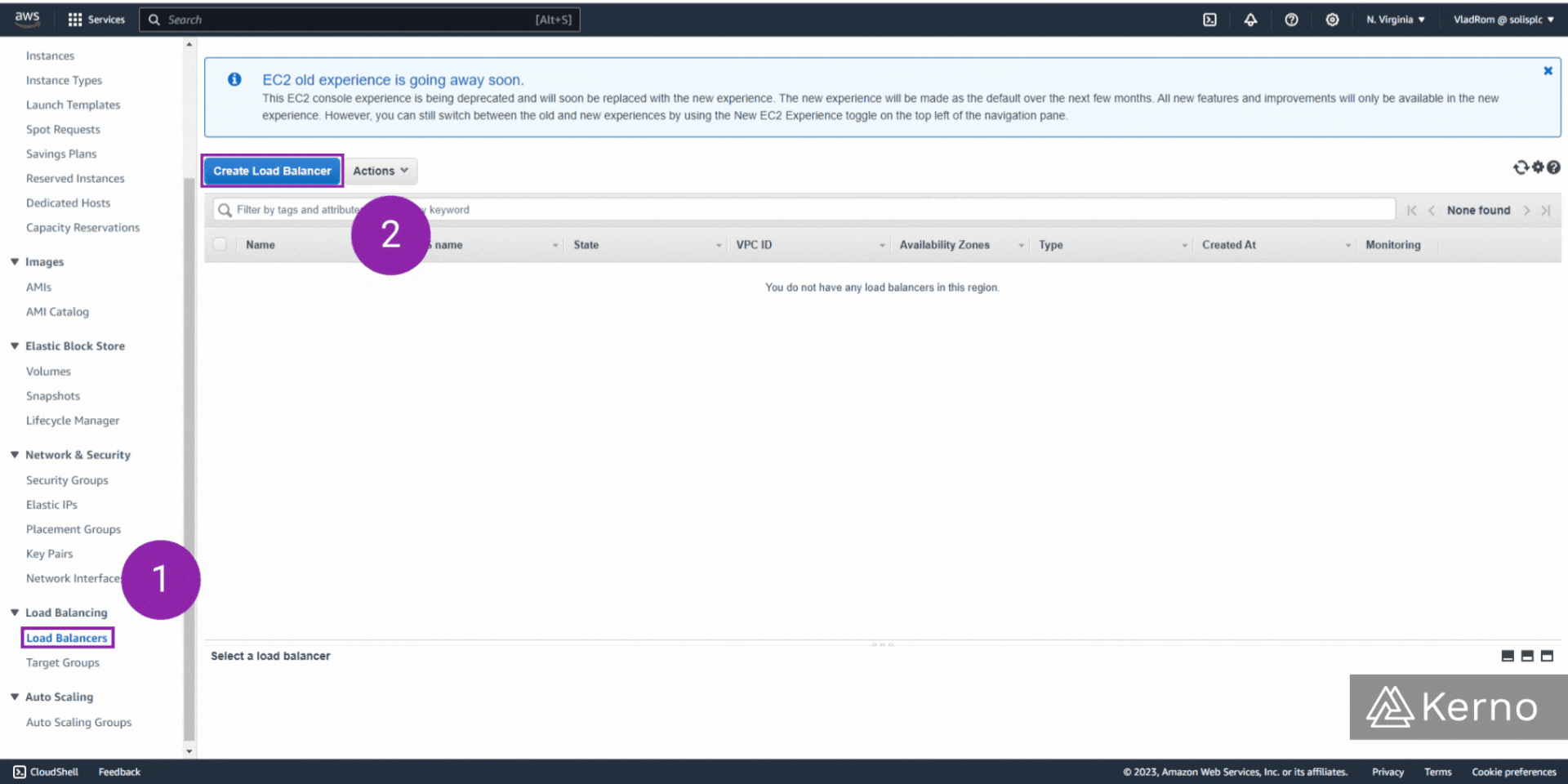This screenshot has height=784, width=1568.
Task: Focus the top AWS search box
Action: [359, 20]
